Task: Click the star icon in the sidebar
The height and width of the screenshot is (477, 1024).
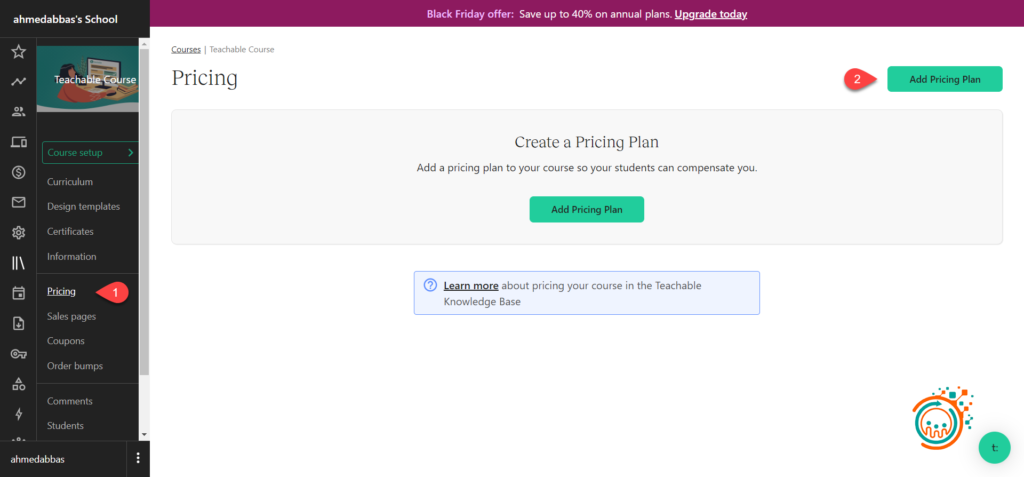Action: pos(18,52)
